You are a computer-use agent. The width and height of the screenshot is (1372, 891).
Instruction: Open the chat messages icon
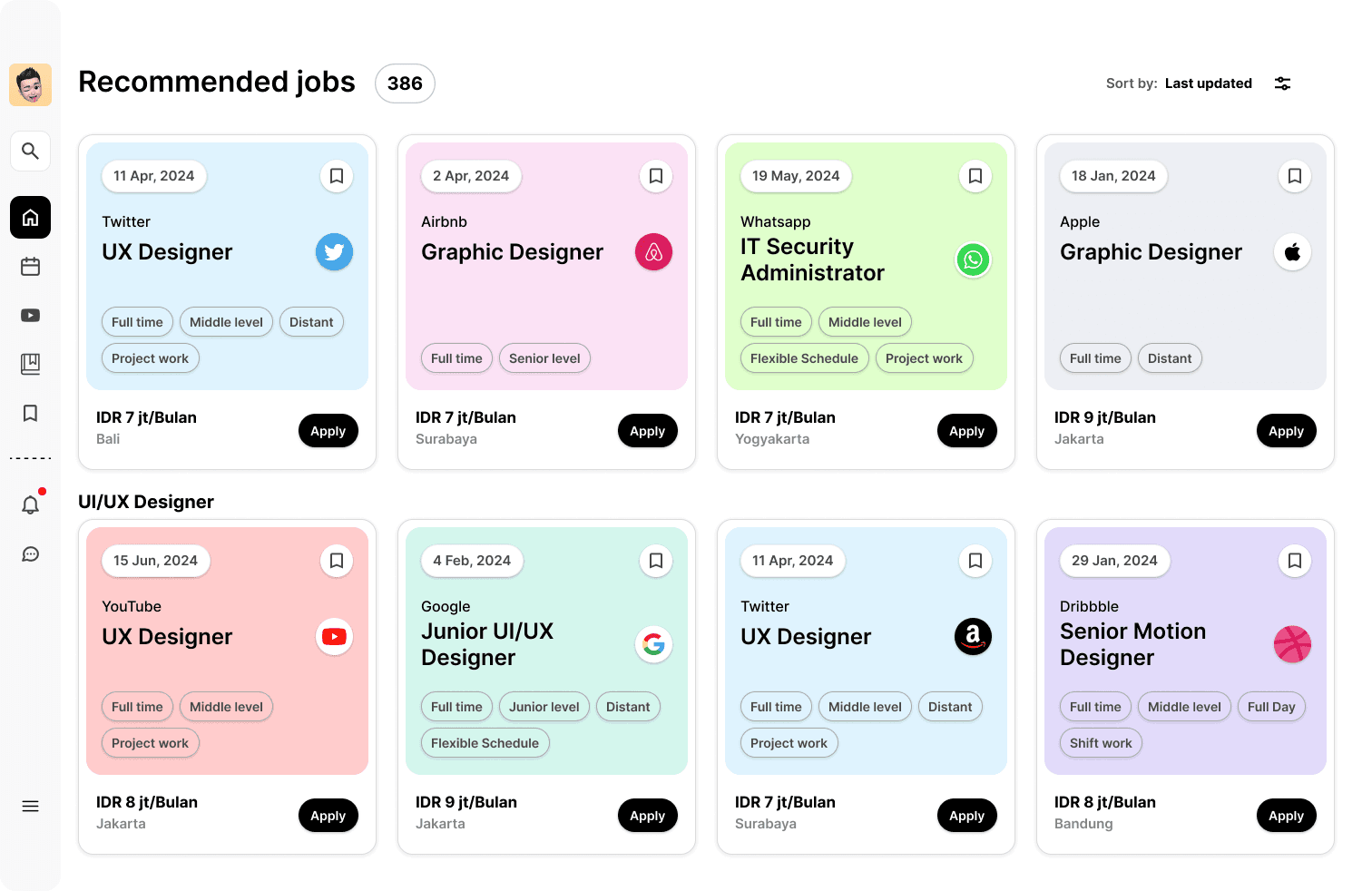30,554
